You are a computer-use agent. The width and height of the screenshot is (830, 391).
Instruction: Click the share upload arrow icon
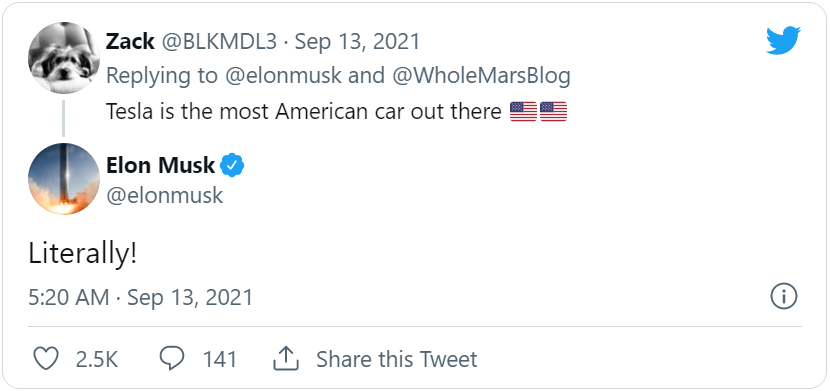286,359
